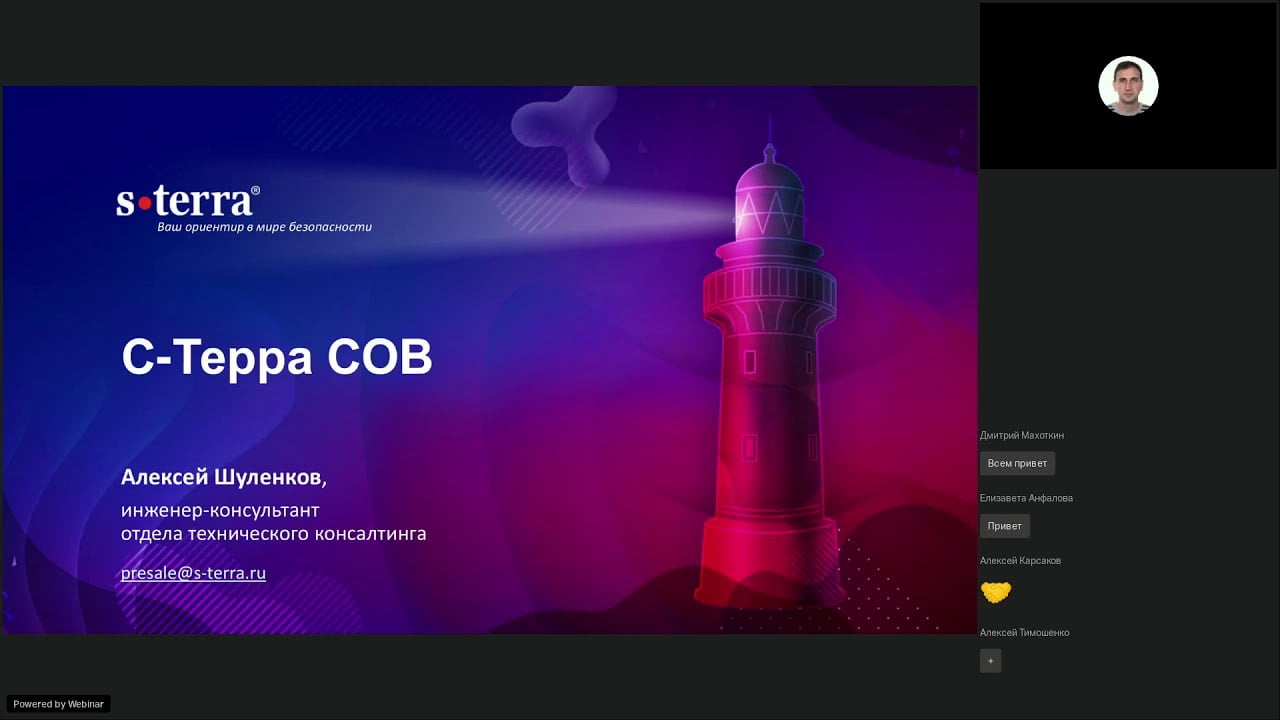Click the S-Terra logo on the slide

coord(187,202)
